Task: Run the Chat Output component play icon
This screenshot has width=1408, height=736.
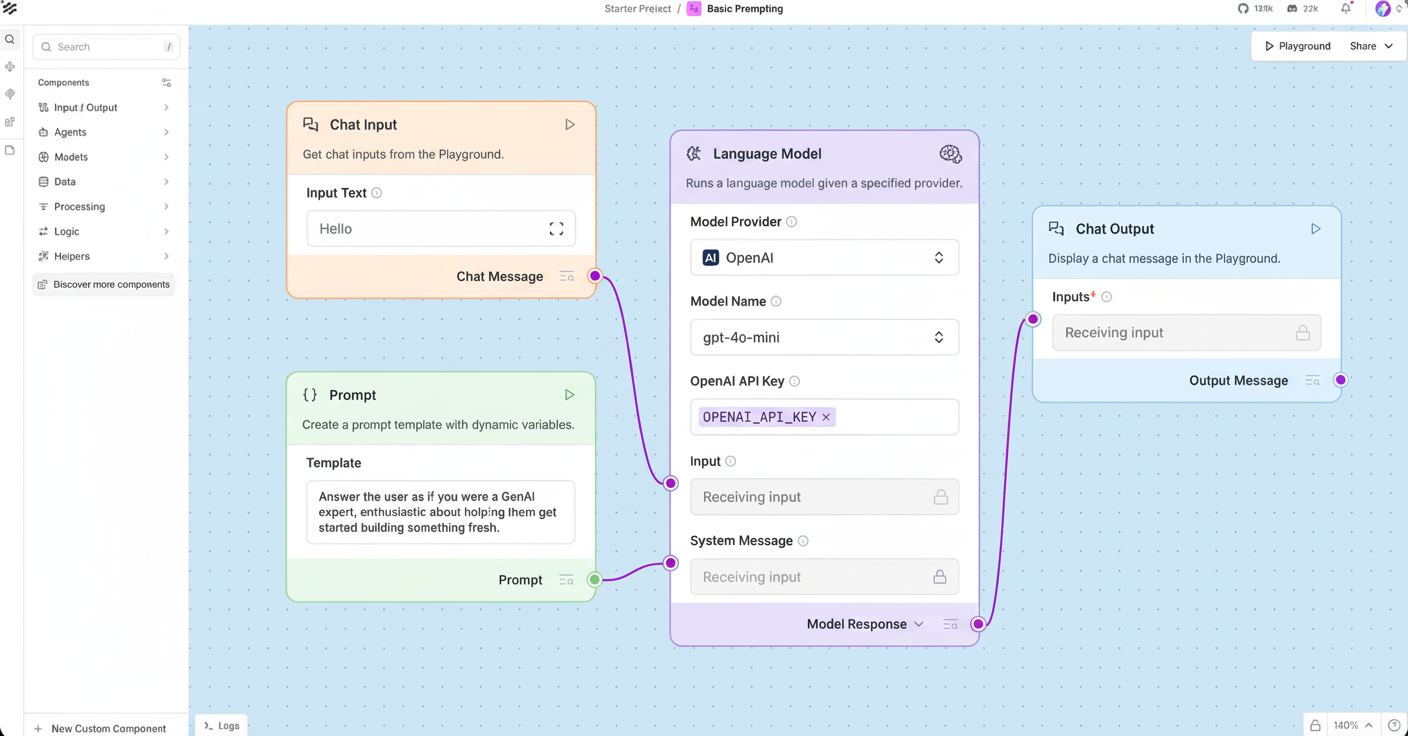Action: coord(1316,229)
